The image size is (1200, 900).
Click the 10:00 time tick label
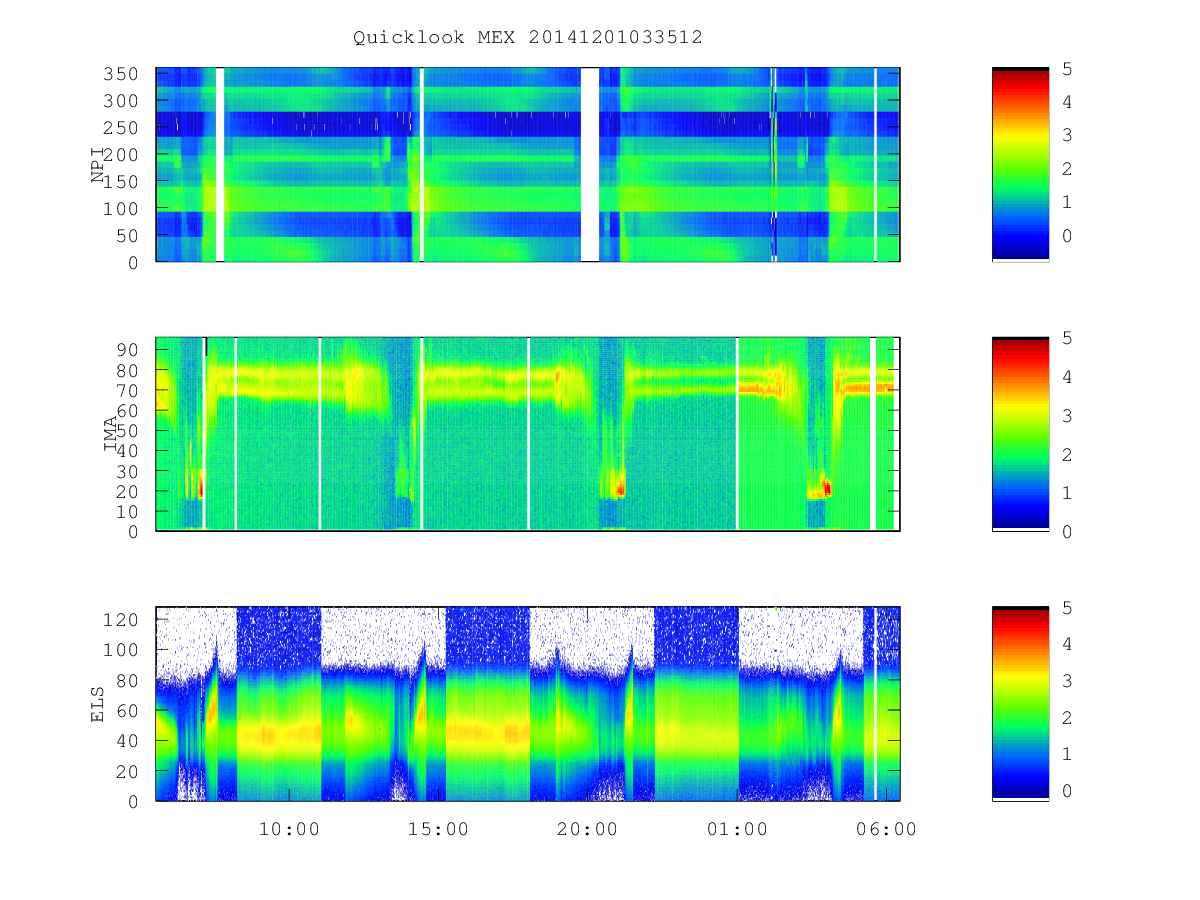289,829
